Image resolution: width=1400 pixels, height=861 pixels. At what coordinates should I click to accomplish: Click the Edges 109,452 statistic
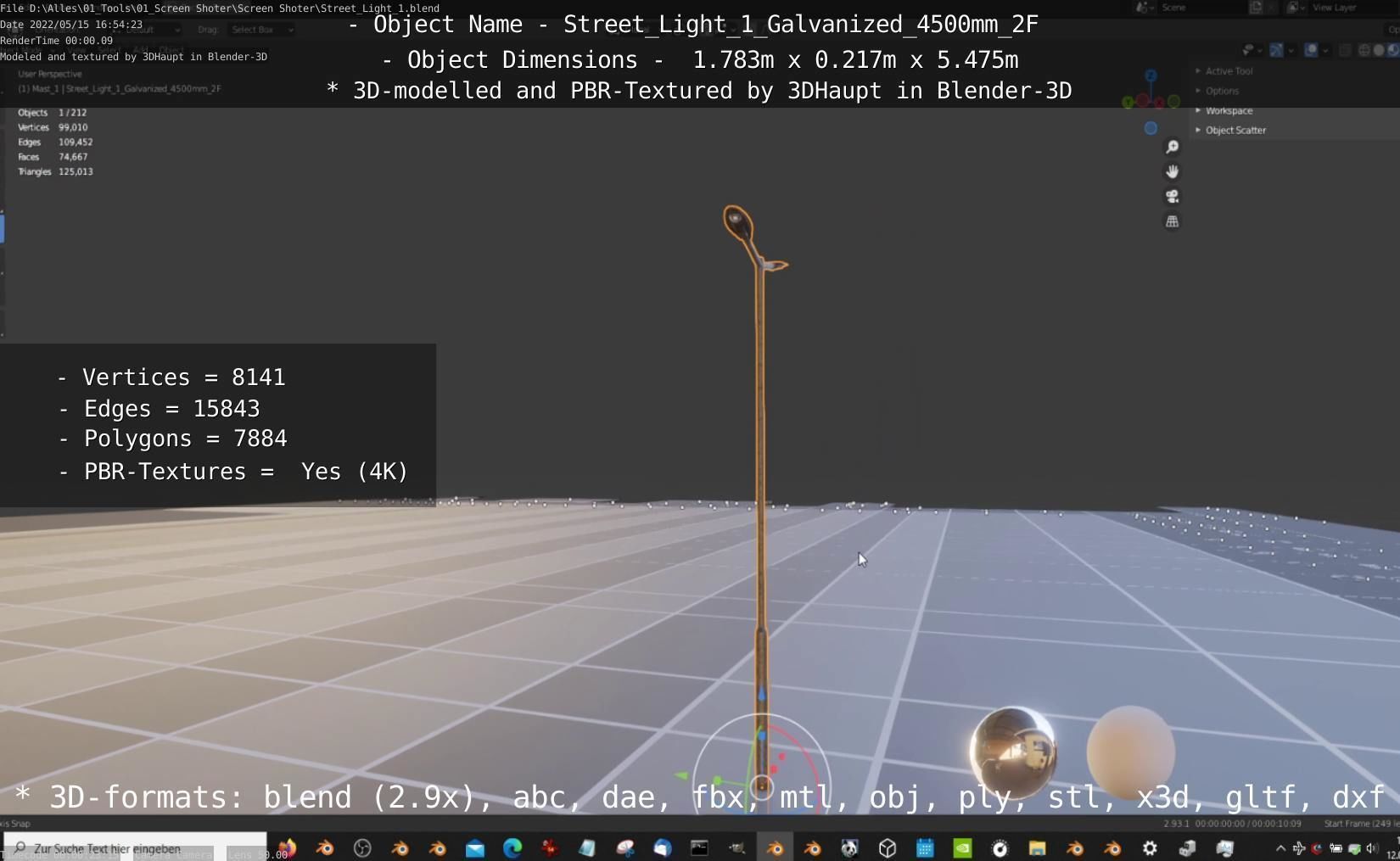point(55,143)
